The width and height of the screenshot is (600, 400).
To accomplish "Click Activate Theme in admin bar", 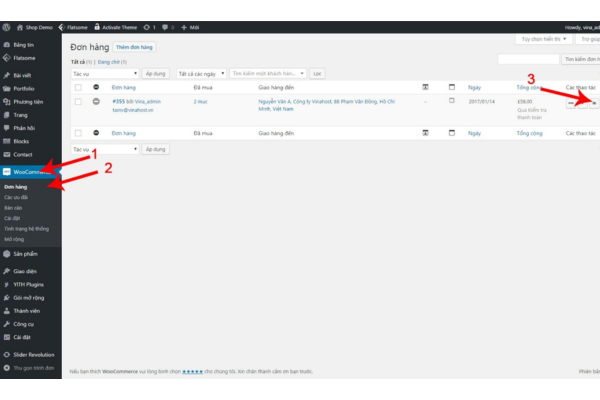I will point(116,27).
